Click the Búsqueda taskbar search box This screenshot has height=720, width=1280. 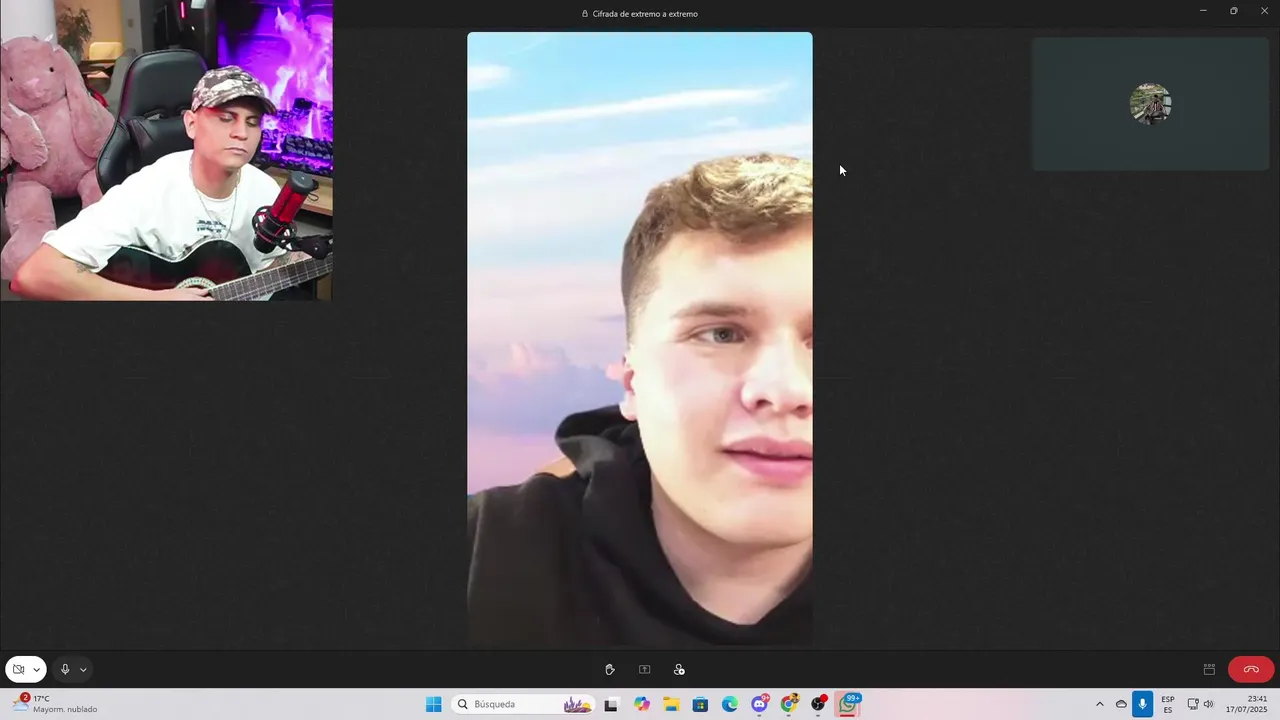pyautogui.click(x=524, y=704)
